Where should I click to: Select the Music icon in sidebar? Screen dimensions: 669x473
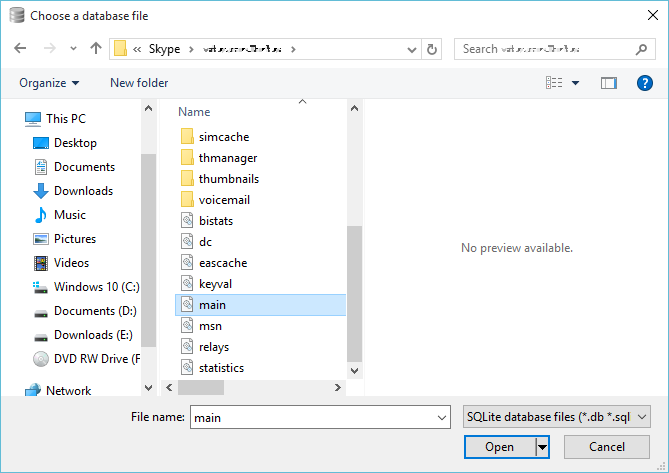[41, 215]
